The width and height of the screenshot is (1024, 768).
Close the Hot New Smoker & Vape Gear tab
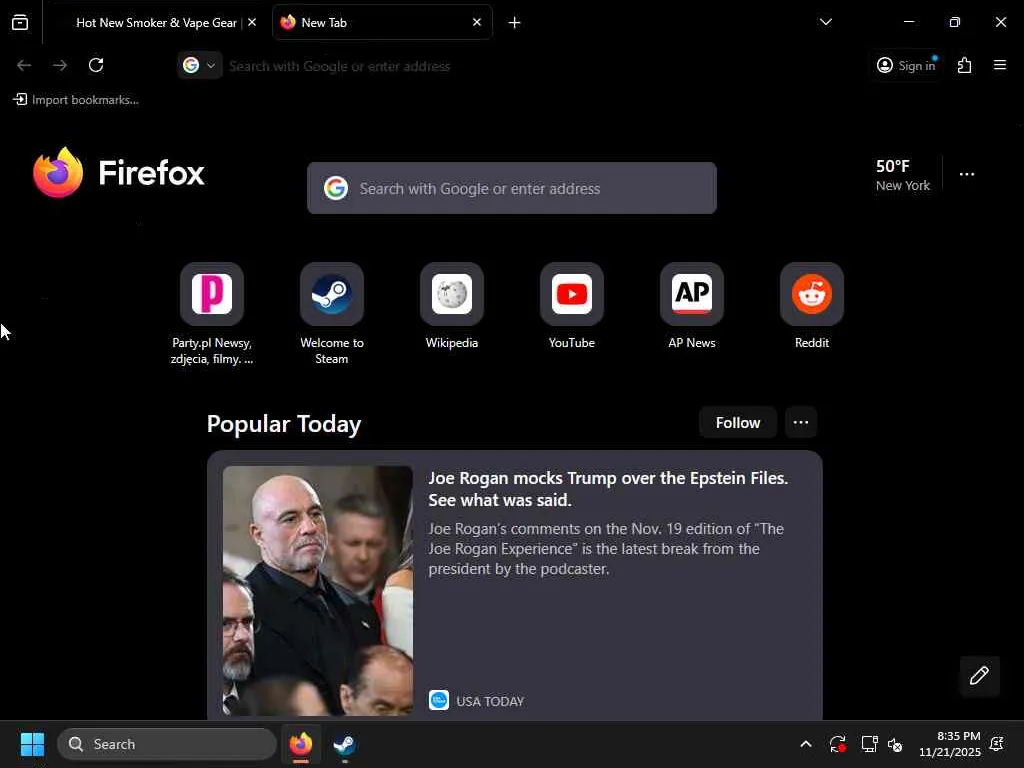[252, 22]
